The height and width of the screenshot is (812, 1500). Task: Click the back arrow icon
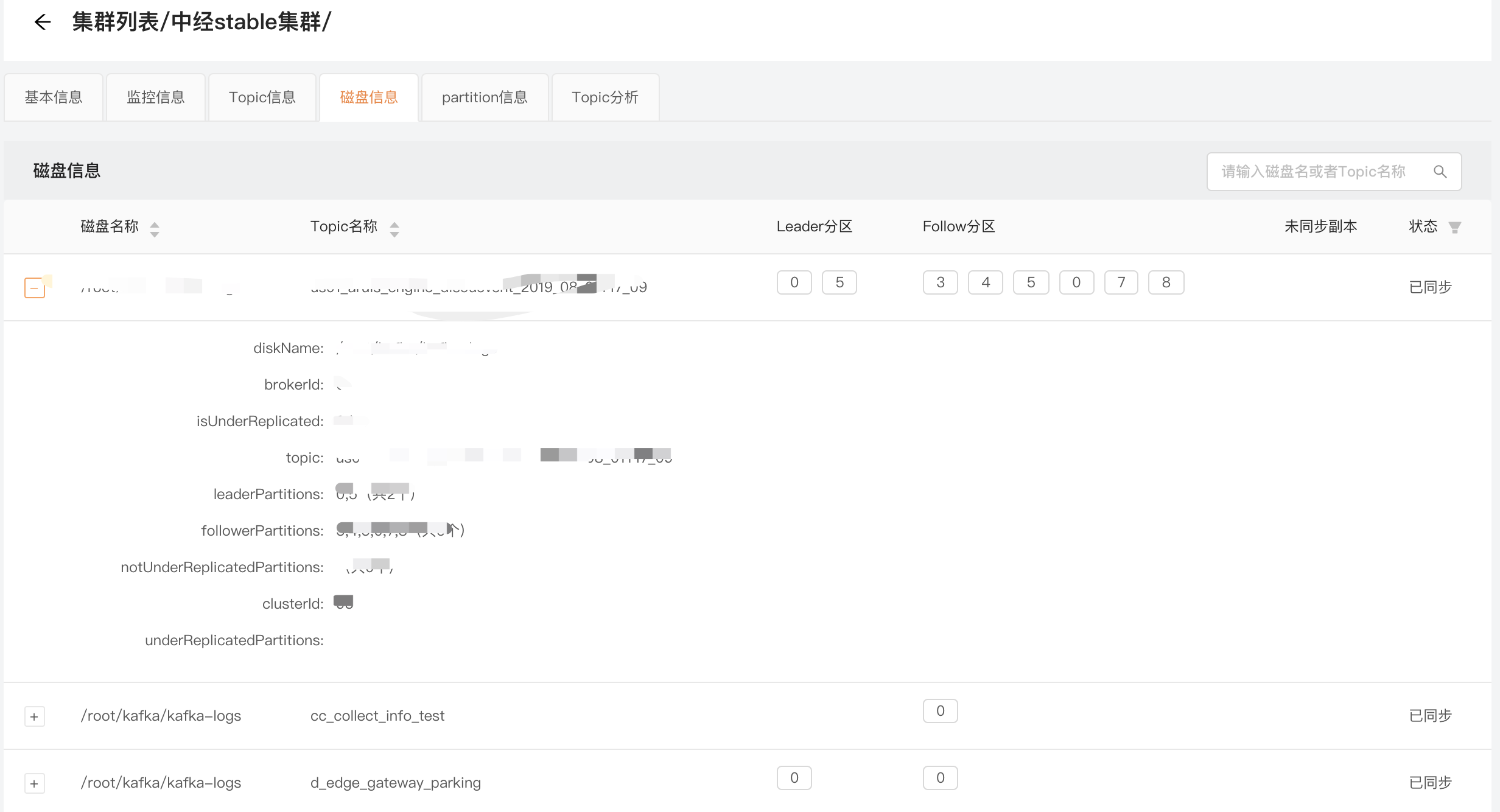(42, 23)
